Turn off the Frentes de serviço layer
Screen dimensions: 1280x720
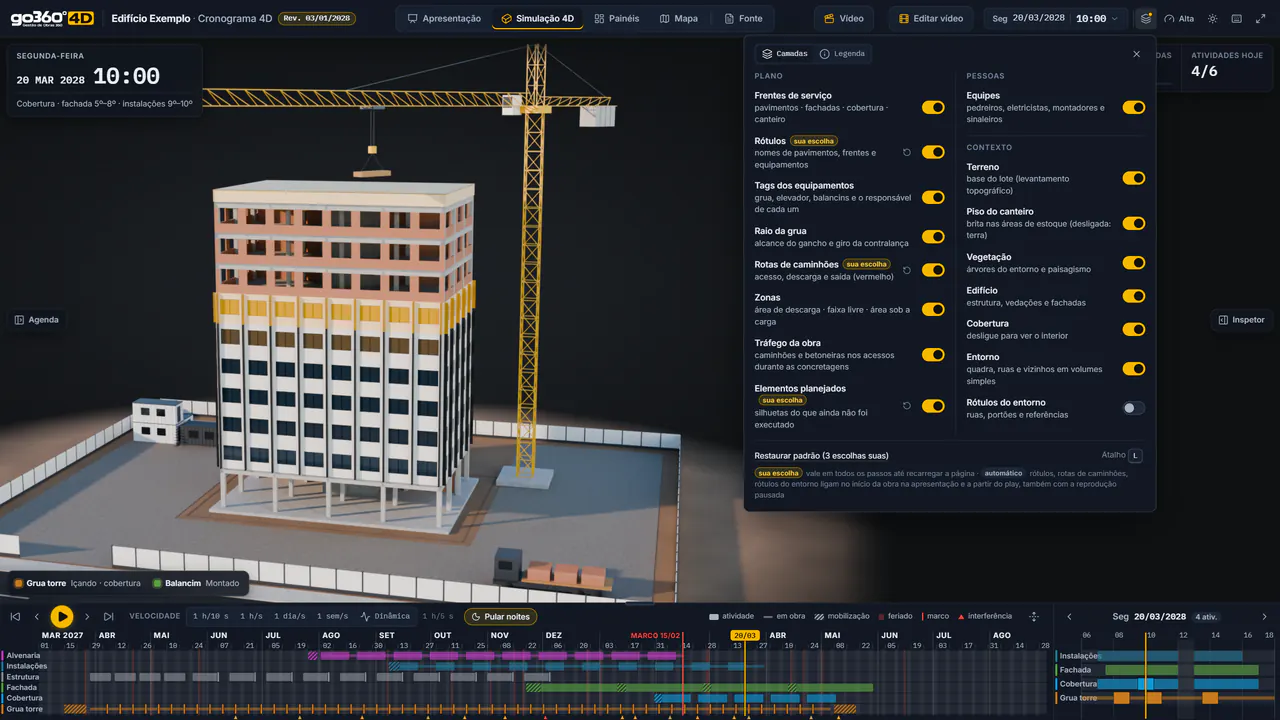pyautogui.click(x=933, y=107)
